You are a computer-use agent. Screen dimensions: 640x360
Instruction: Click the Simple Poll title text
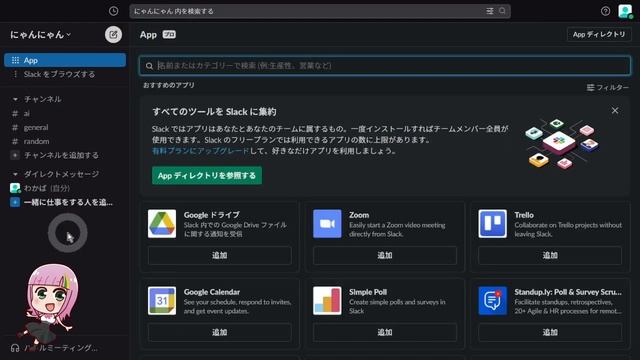tap(368, 292)
